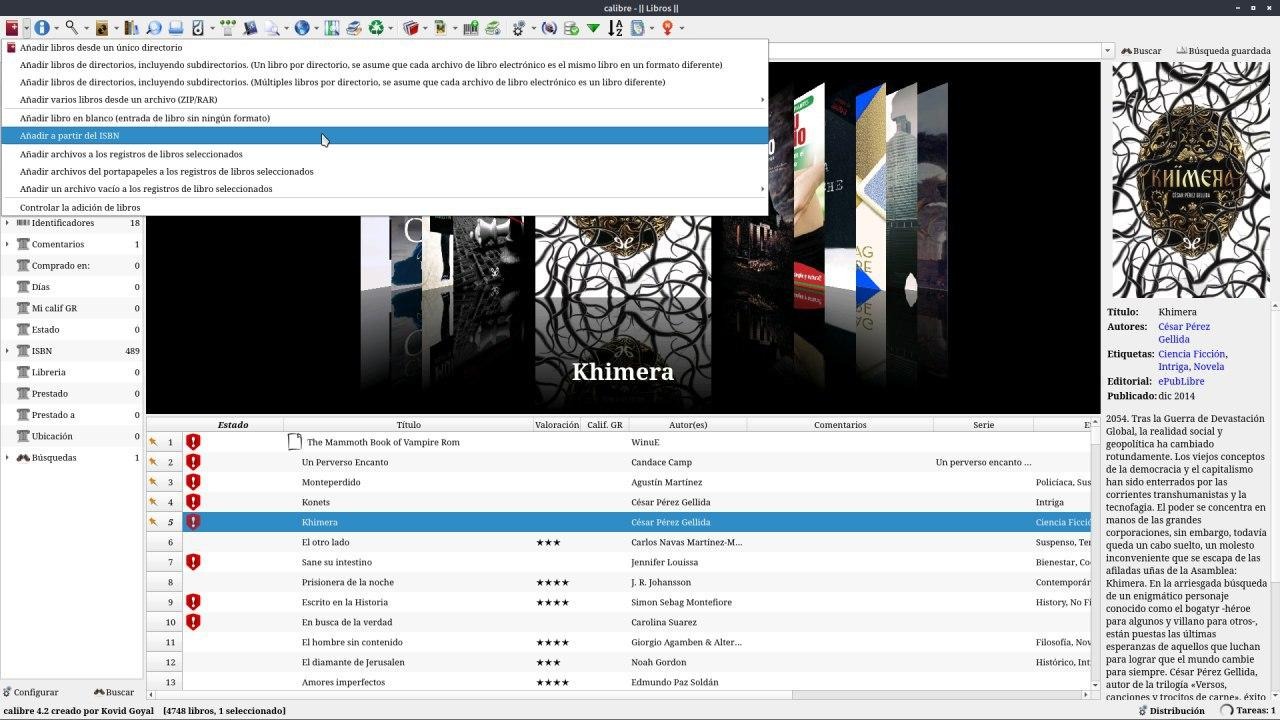1280x720 pixels.
Task: Open the ePubLibre publisher link
Action: tap(1181, 381)
